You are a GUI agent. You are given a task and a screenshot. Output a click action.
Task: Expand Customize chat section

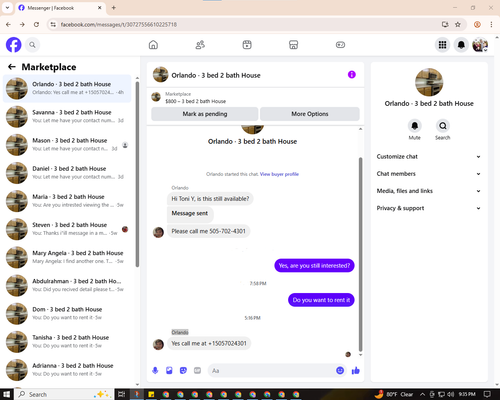coord(429,157)
